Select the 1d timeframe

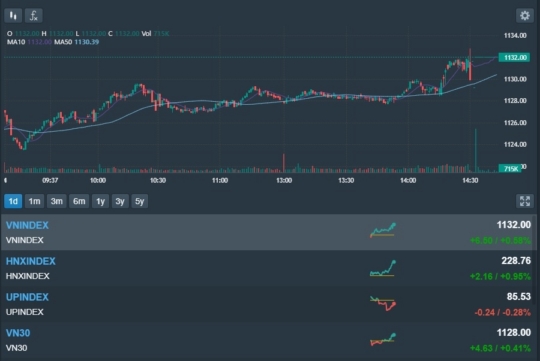click(x=13, y=201)
